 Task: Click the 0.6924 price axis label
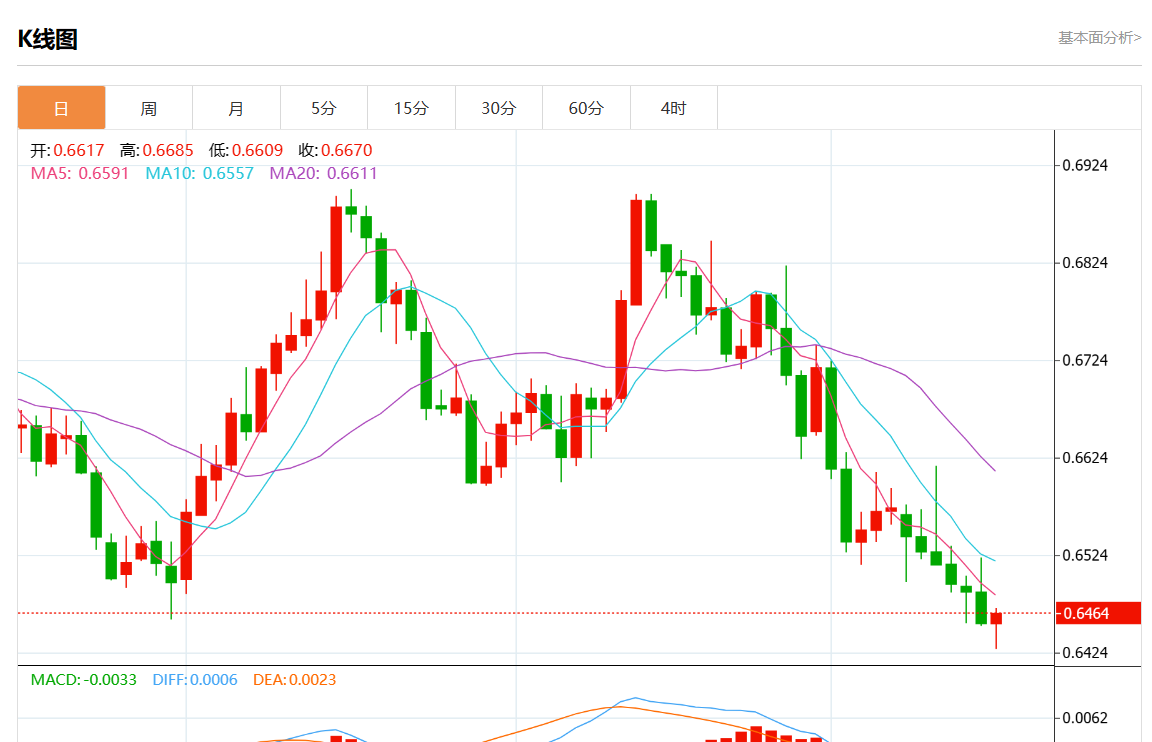(x=1085, y=165)
